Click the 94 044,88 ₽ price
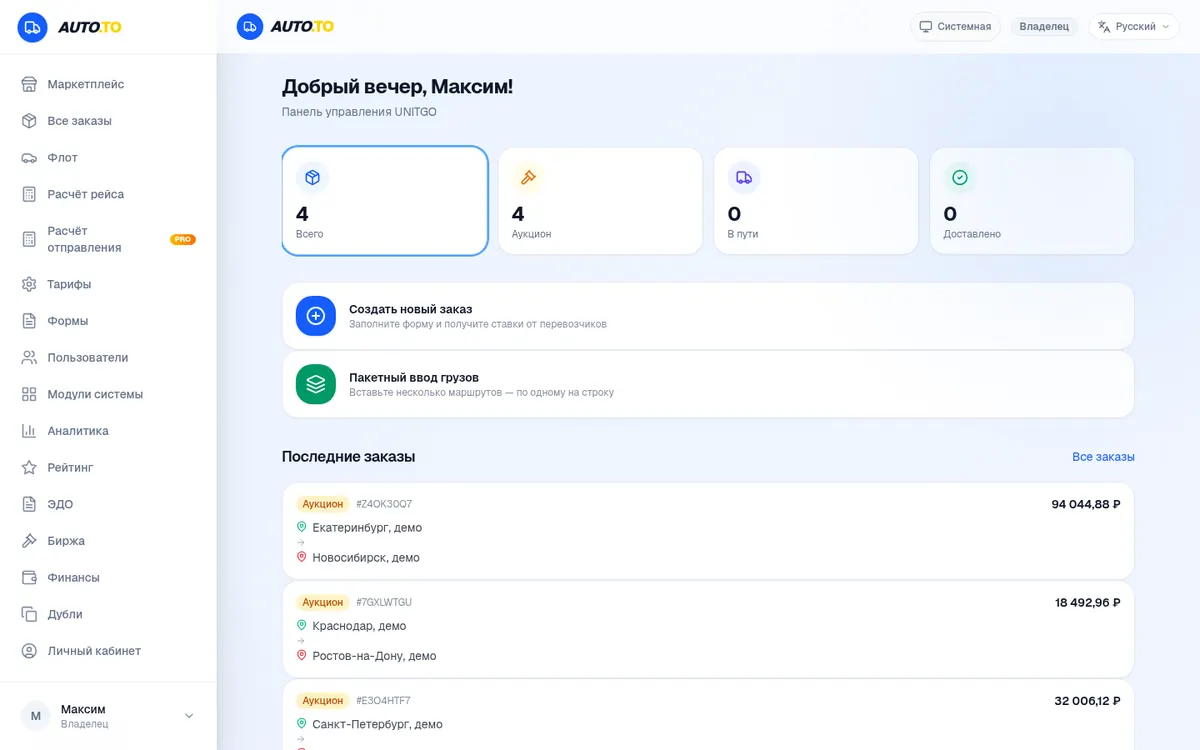This screenshot has width=1200, height=750. [1086, 504]
